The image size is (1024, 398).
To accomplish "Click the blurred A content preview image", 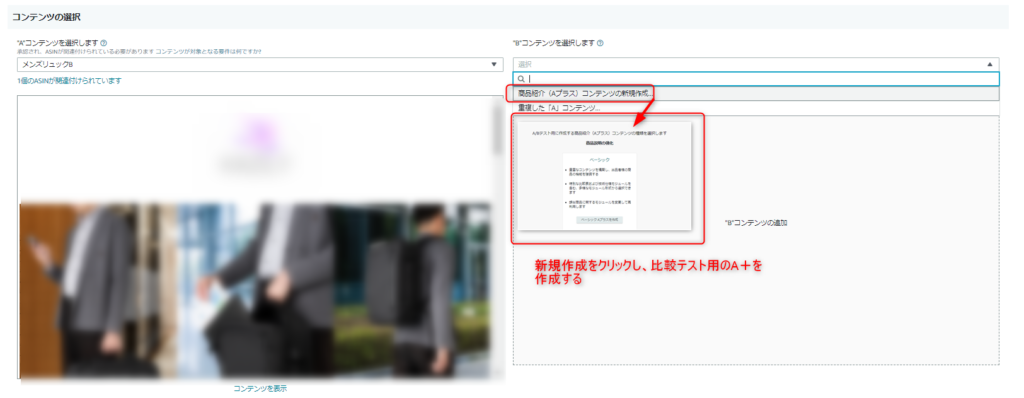I will pos(255,290).
